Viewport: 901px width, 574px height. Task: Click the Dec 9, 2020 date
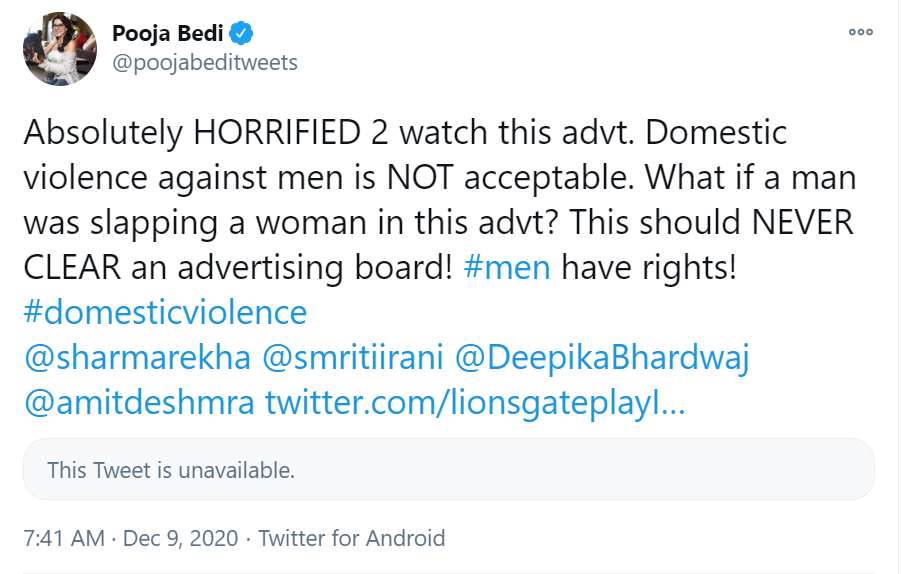(x=181, y=538)
